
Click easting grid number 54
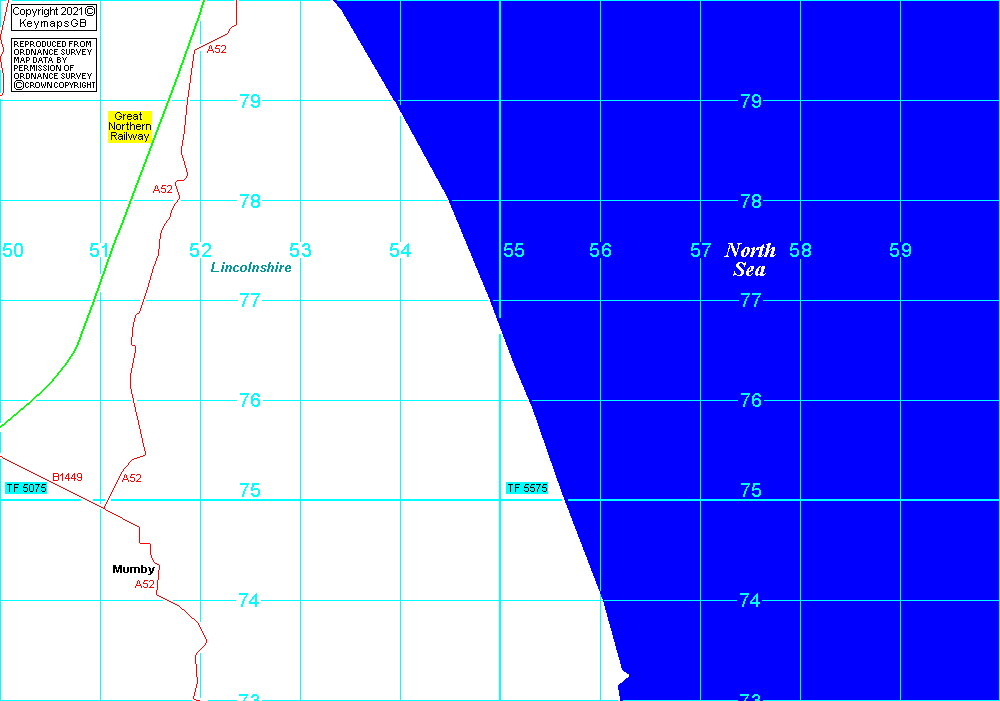[400, 250]
